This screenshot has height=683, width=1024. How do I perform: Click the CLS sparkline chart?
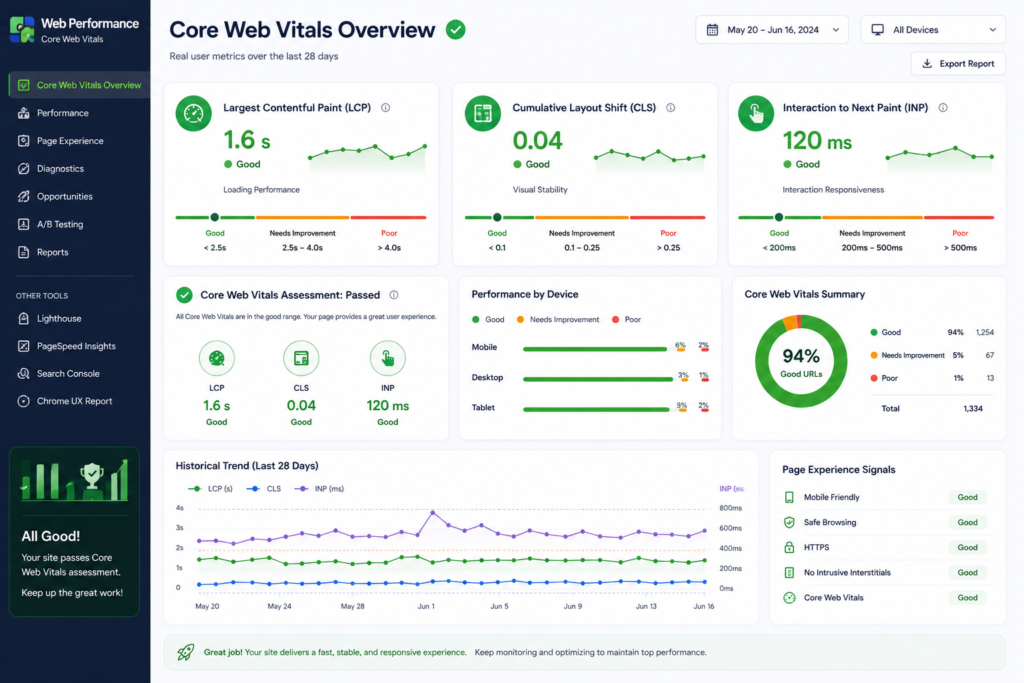point(650,159)
